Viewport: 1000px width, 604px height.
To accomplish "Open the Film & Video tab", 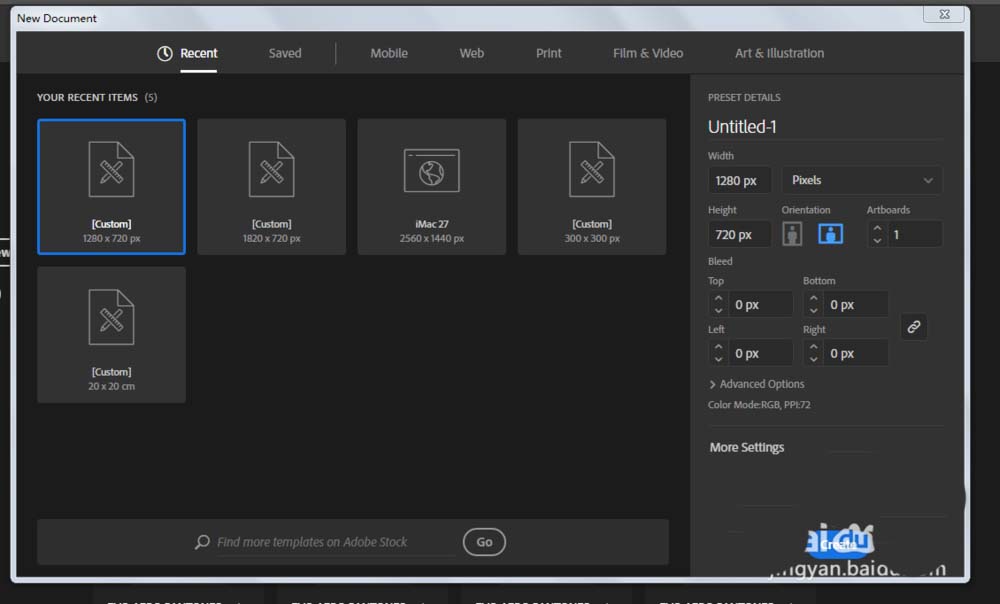I will (647, 54).
